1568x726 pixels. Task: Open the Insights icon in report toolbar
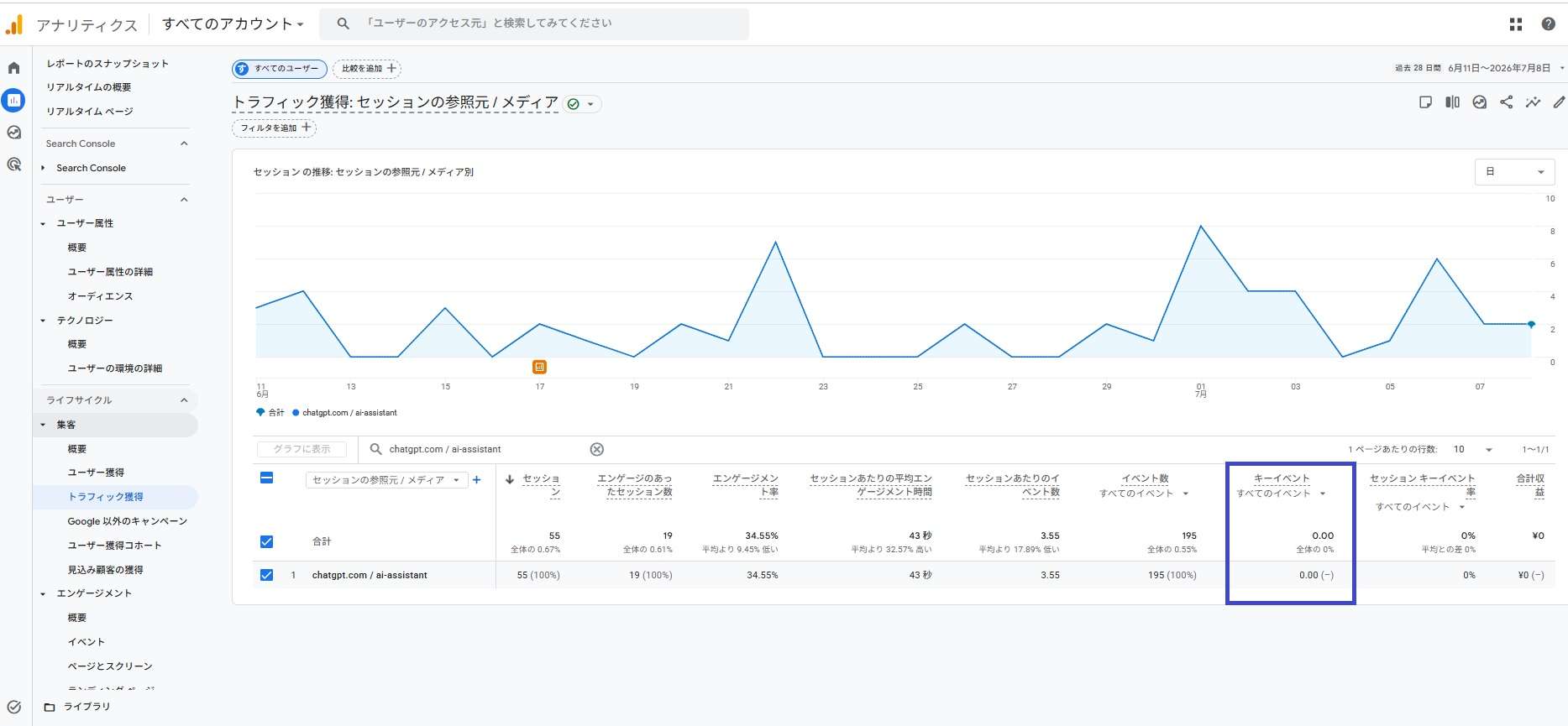tap(1533, 102)
